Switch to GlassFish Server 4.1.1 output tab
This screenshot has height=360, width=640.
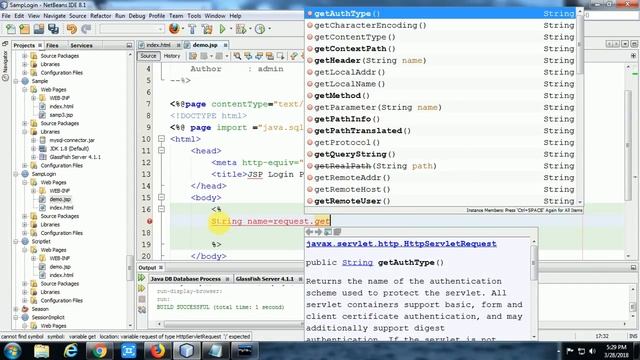tap(264, 279)
